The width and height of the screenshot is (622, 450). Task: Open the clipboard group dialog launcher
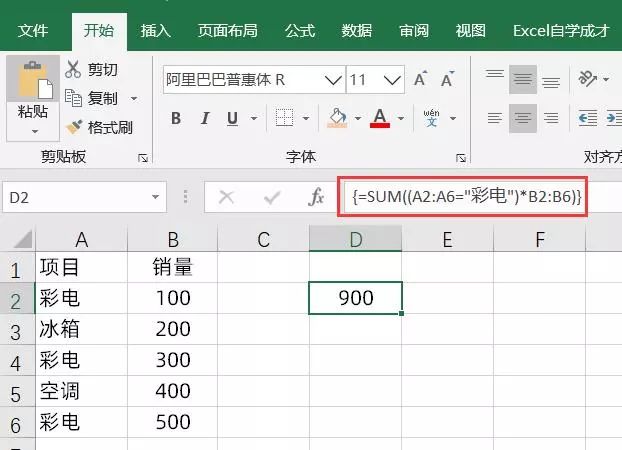pyautogui.click(x=143, y=158)
